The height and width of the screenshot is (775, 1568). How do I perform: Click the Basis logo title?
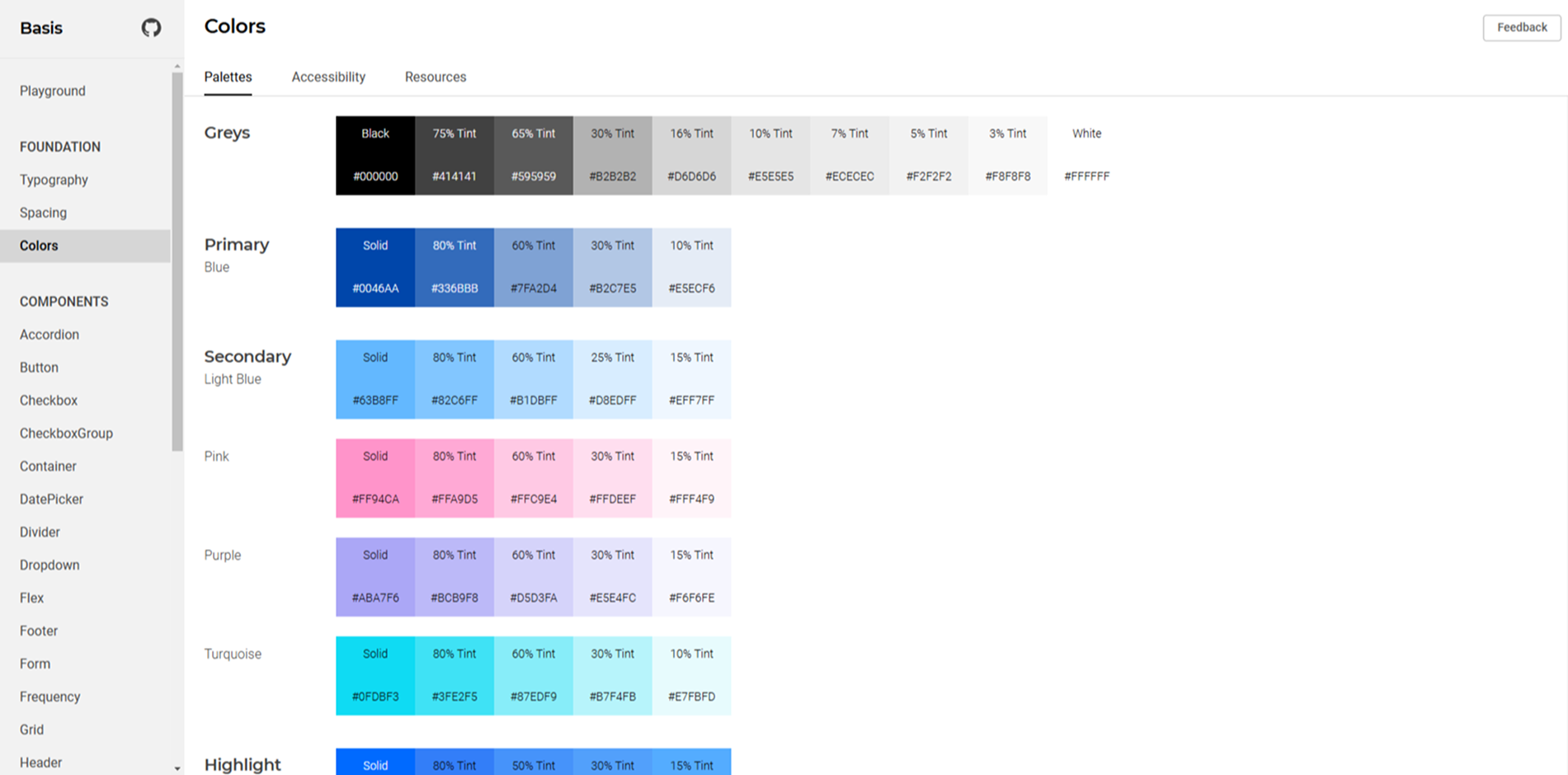(41, 28)
